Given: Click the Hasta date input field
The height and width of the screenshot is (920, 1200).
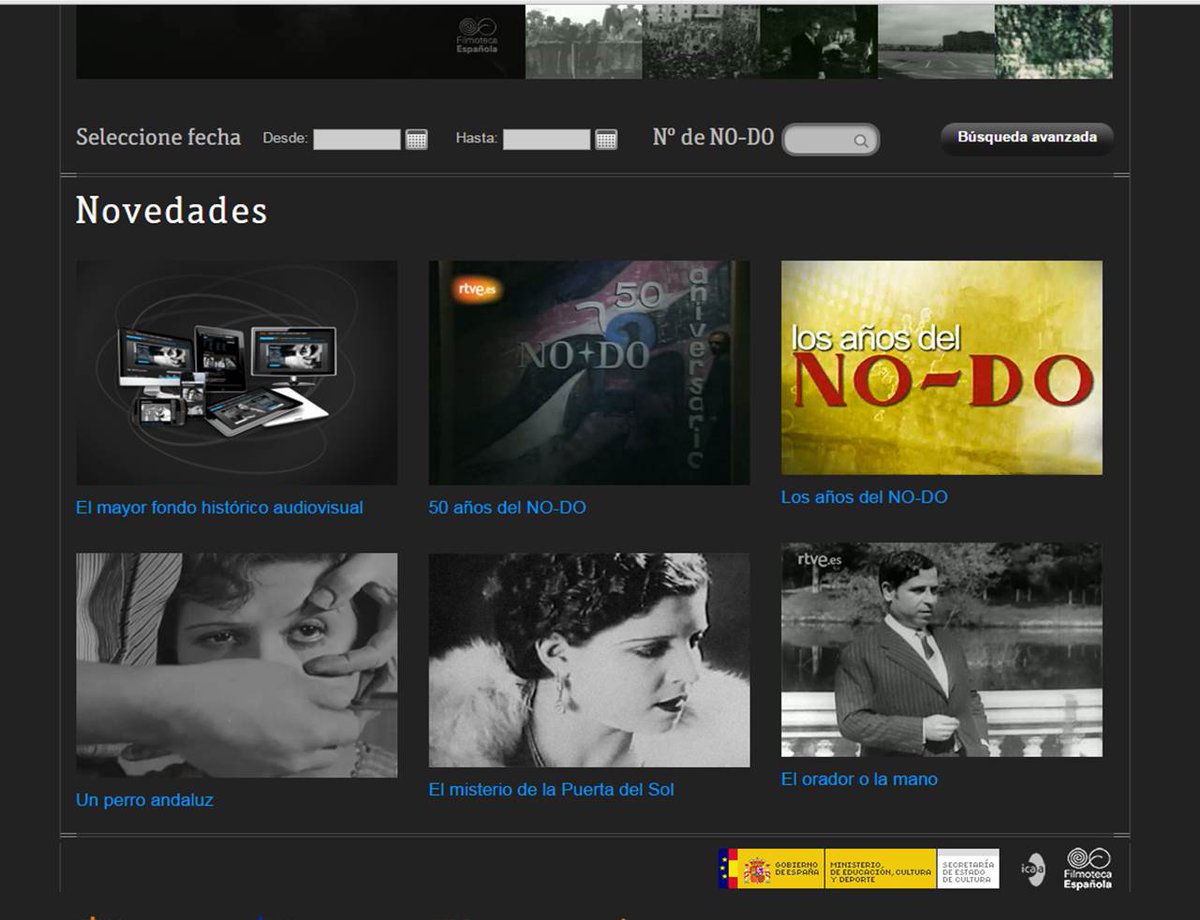Looking at the screenshot, I should point(546,139).
